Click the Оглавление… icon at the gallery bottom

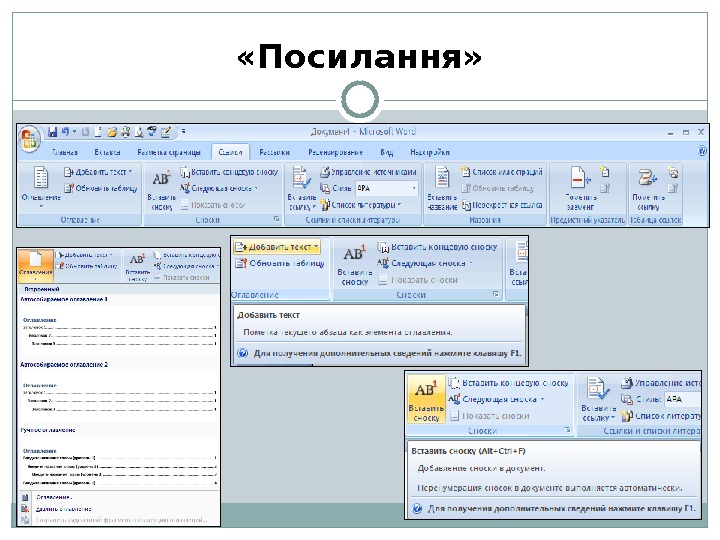(25, 497)
